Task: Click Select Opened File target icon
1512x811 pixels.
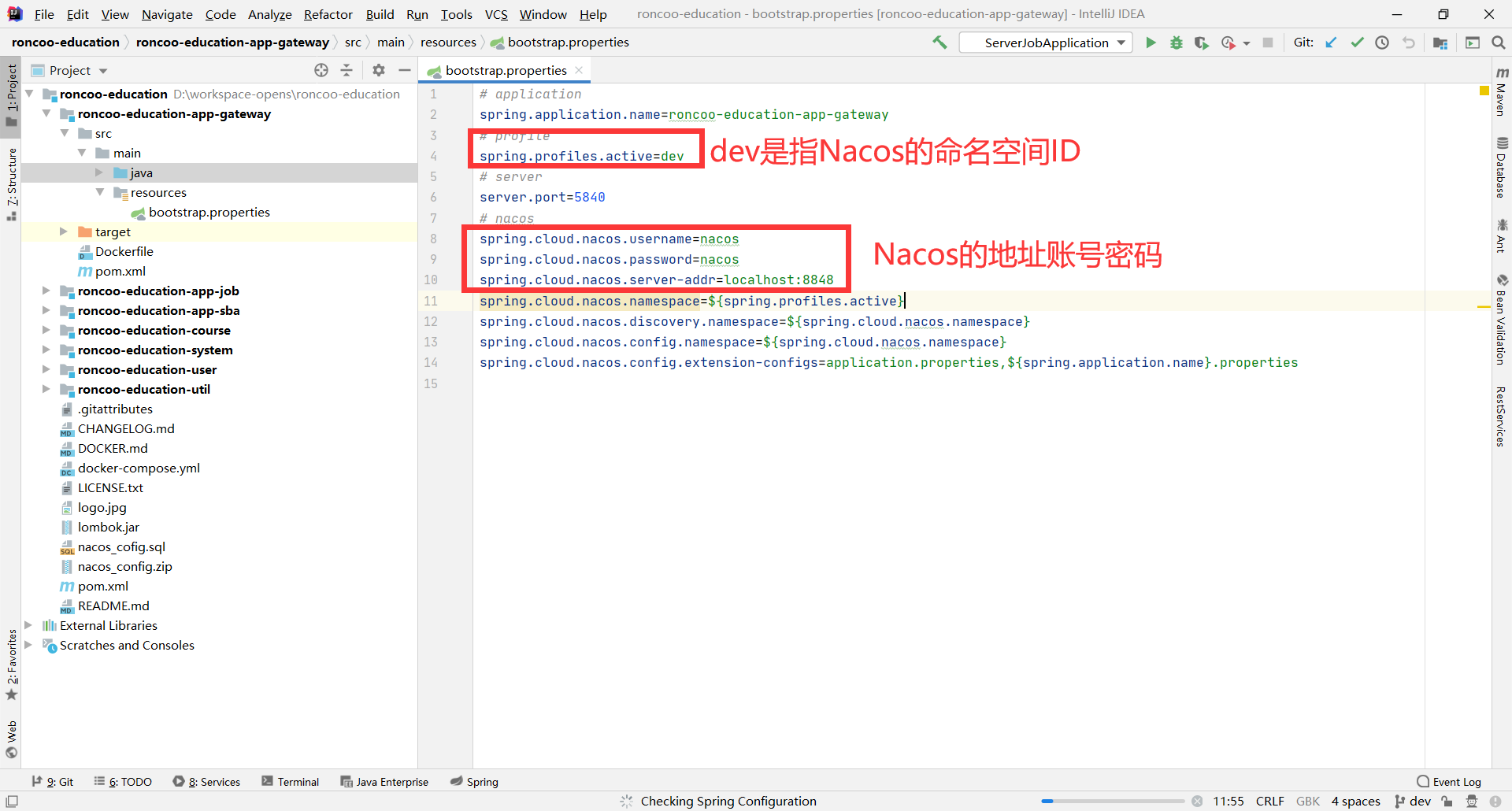Action: [321, 70]
